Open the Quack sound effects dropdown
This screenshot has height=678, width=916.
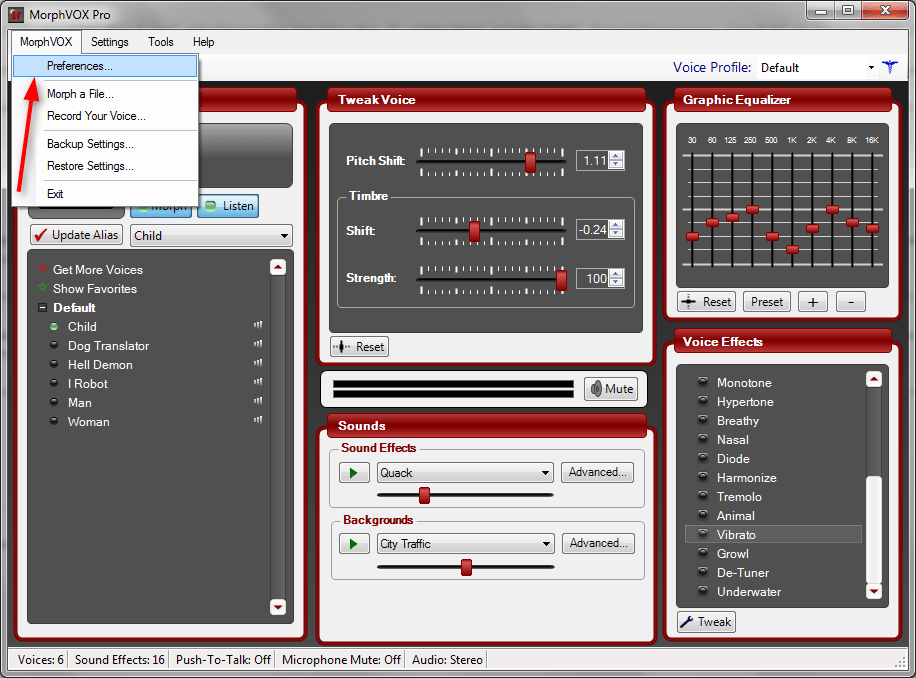[465, 472]
